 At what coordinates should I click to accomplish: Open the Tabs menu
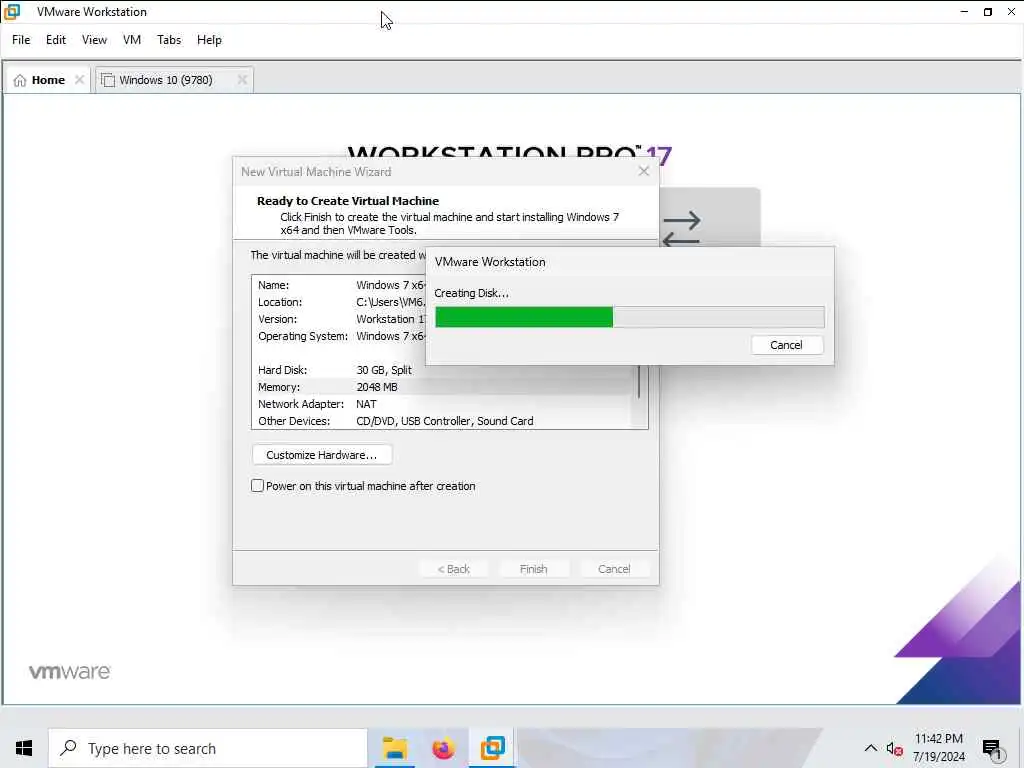click(169, 40)
